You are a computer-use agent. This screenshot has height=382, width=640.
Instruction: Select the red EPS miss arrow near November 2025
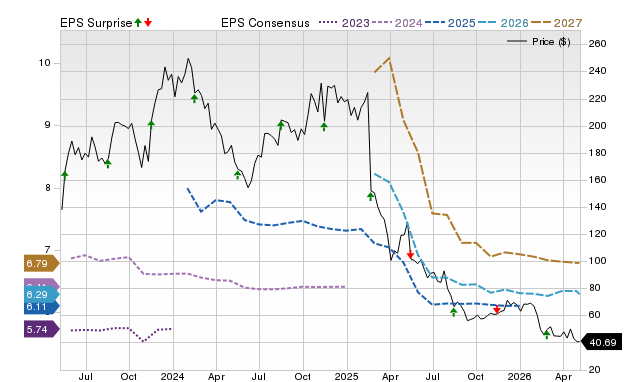496,309
